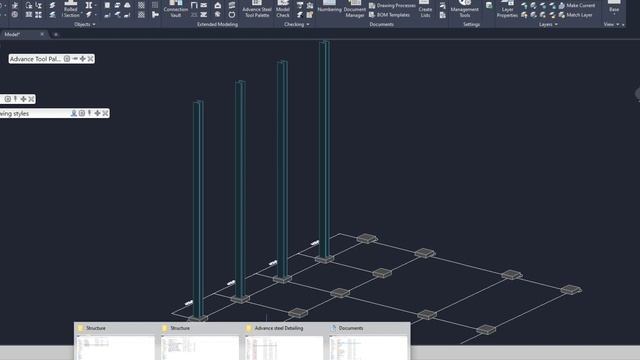Click the arch-shaped icon in Extended Modeling
The height and width of the screenshot is (360, 640).
(x=218, y=6)
